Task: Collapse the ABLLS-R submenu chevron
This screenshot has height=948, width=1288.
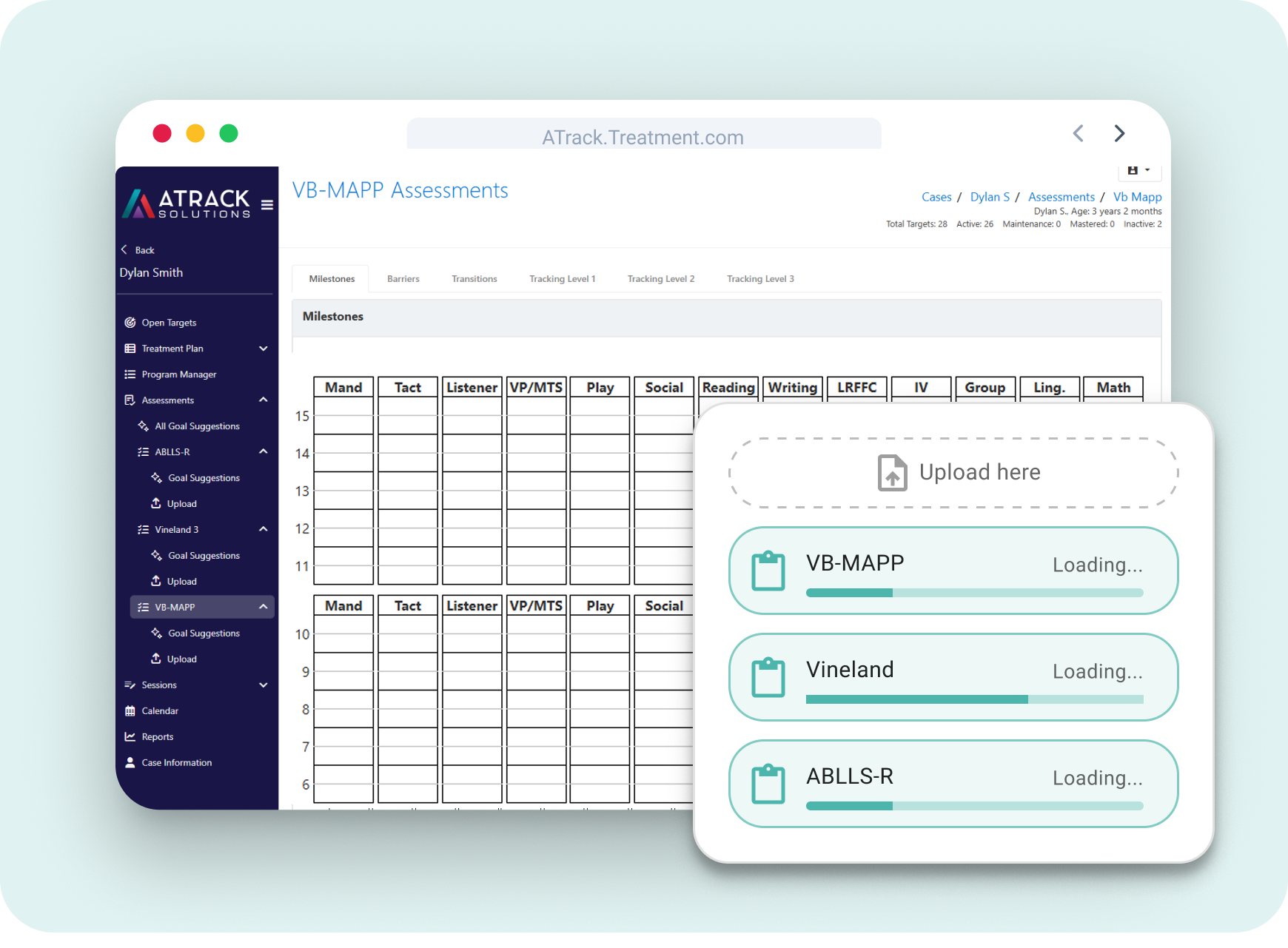Action: coord(264,451)
